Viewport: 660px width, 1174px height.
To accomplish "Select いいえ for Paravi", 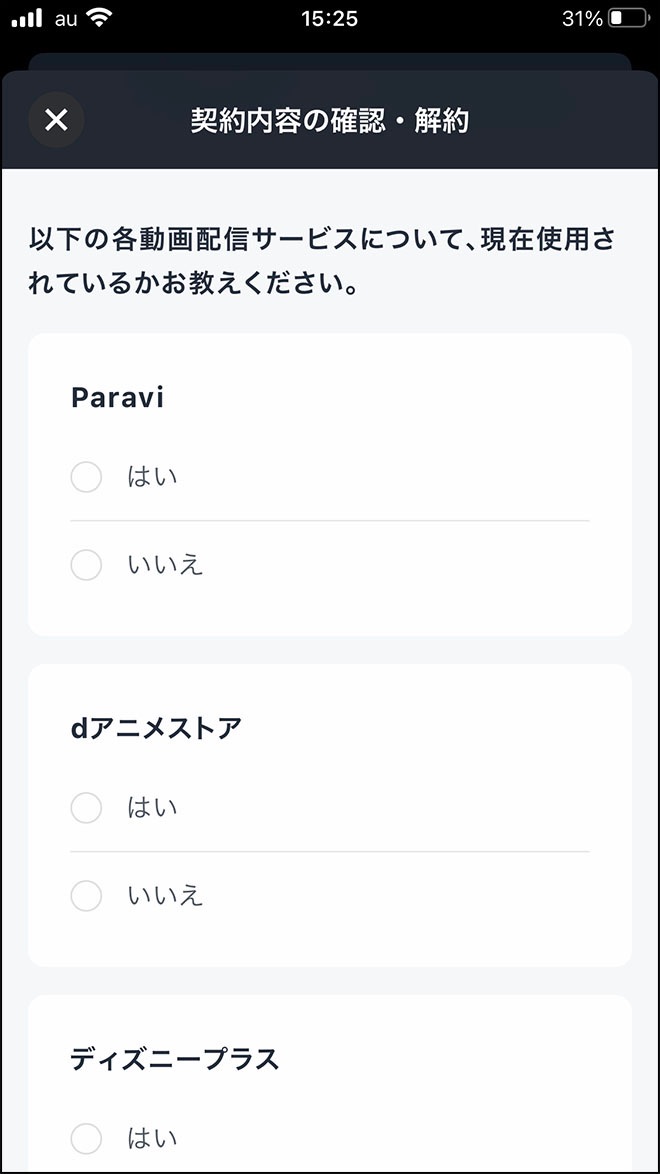I will (86, 565).
